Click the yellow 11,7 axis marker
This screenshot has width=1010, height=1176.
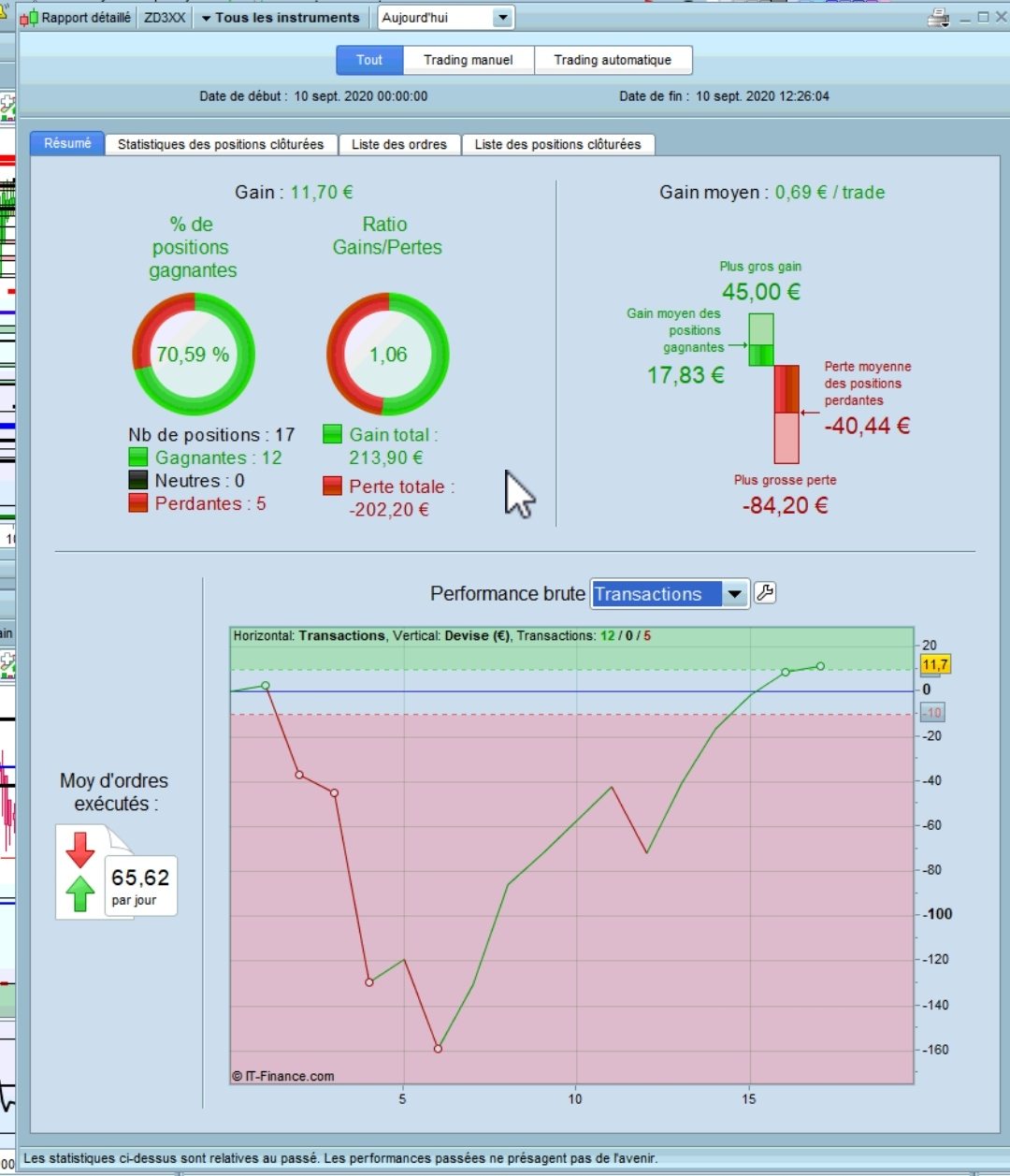coord(935,664)
